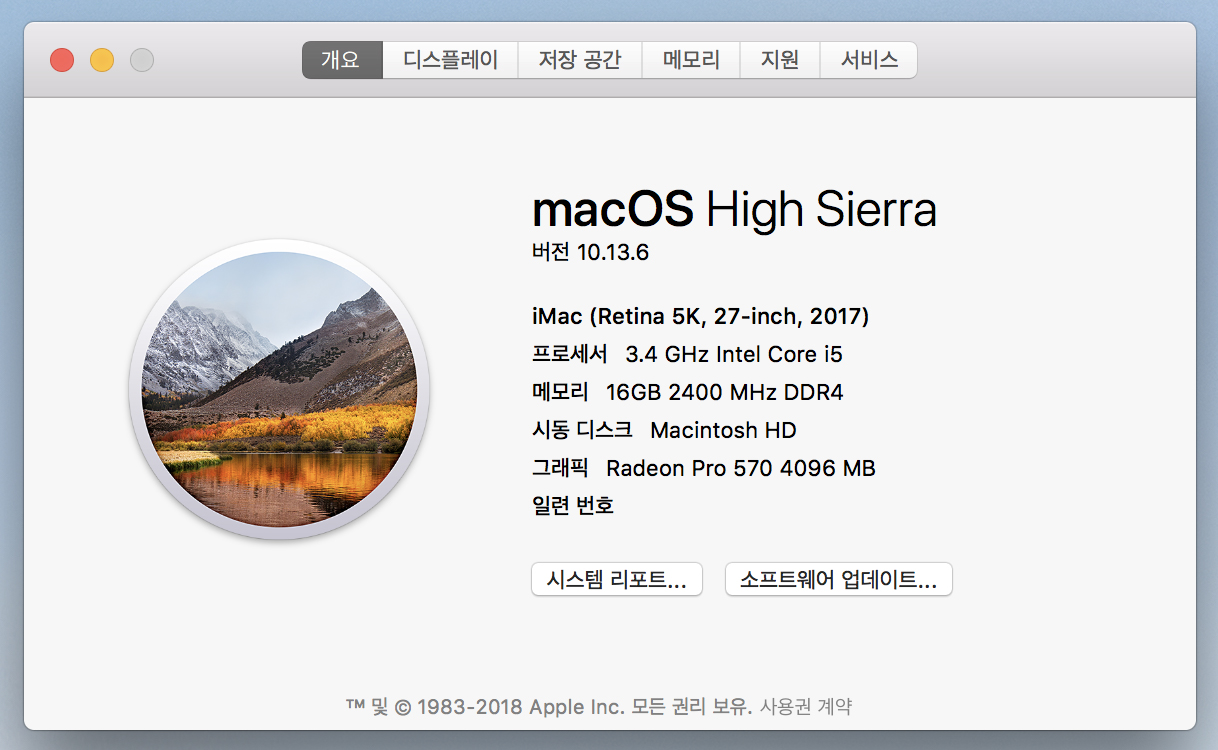Click the 시동 디스크 Macintosh HD text

(664, 430)
